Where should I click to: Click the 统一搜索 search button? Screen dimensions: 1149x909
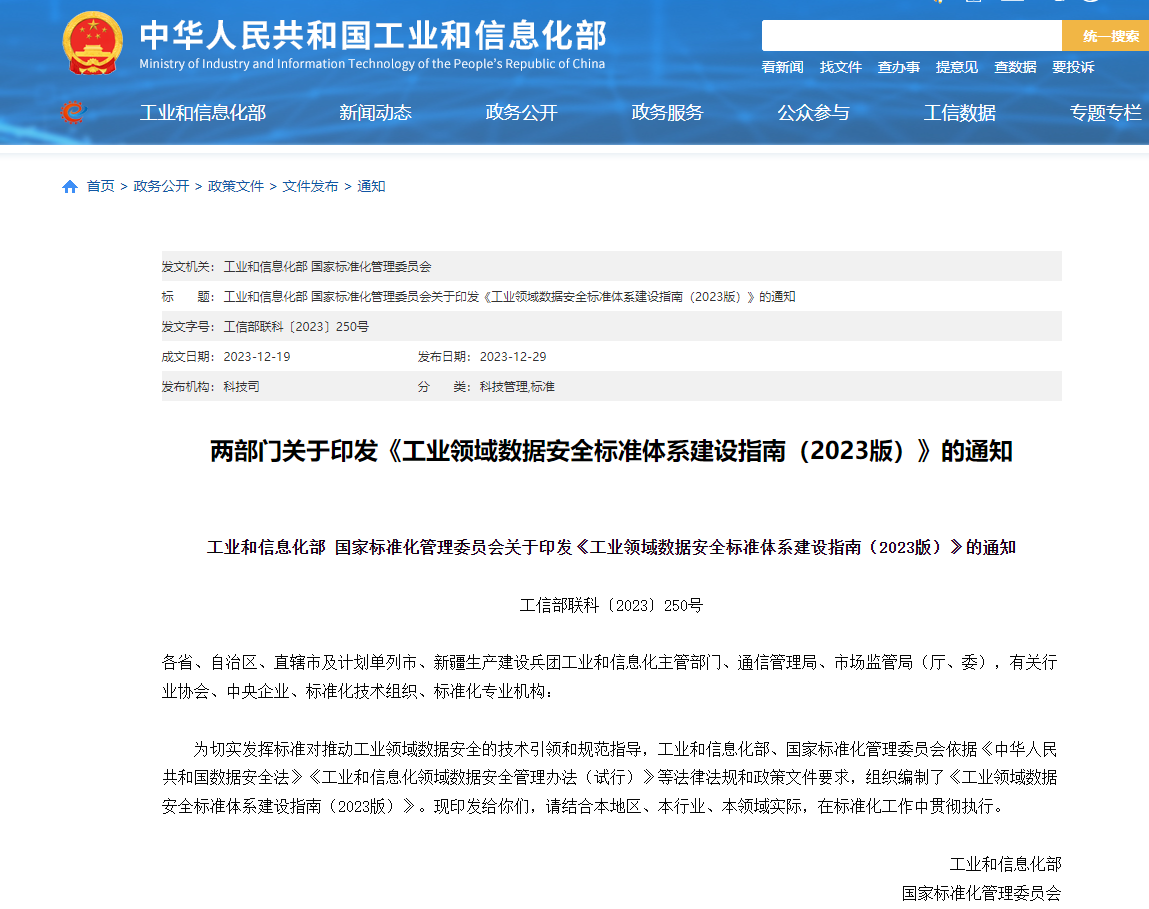pos(1106,35)
